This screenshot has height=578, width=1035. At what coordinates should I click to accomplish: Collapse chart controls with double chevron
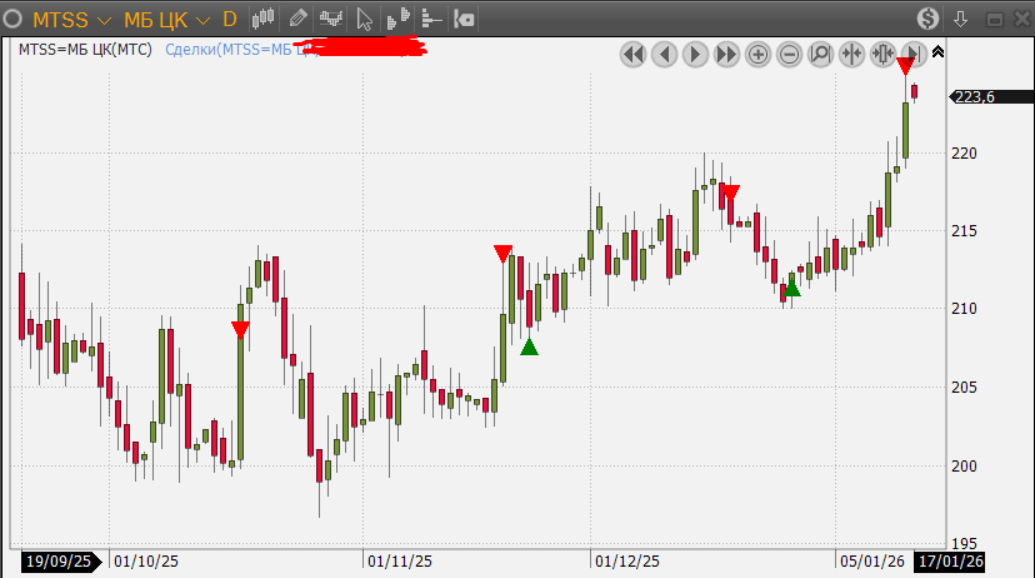(937, 52)
